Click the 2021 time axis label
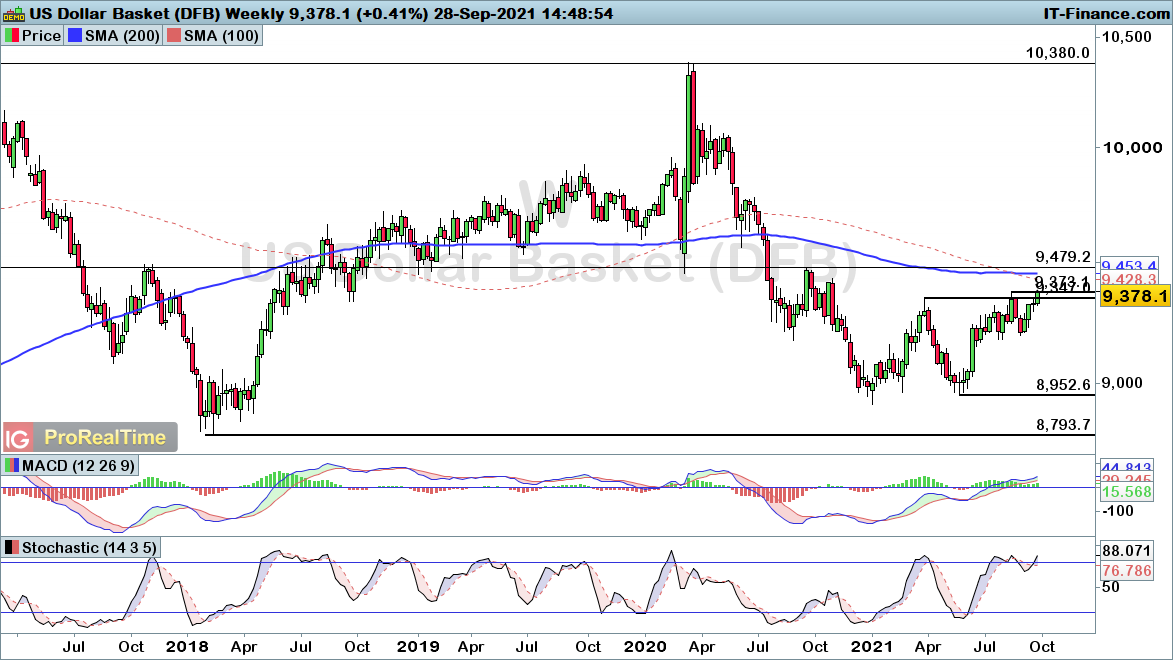 pyautogui.click(x=872, y=646)
